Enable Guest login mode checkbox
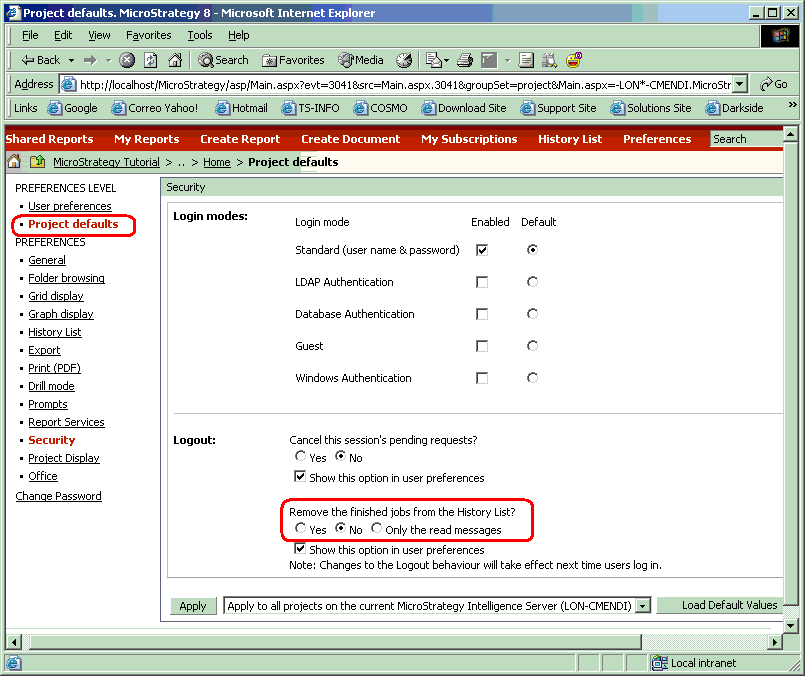 pyautogui.click(x=482, y=346)
